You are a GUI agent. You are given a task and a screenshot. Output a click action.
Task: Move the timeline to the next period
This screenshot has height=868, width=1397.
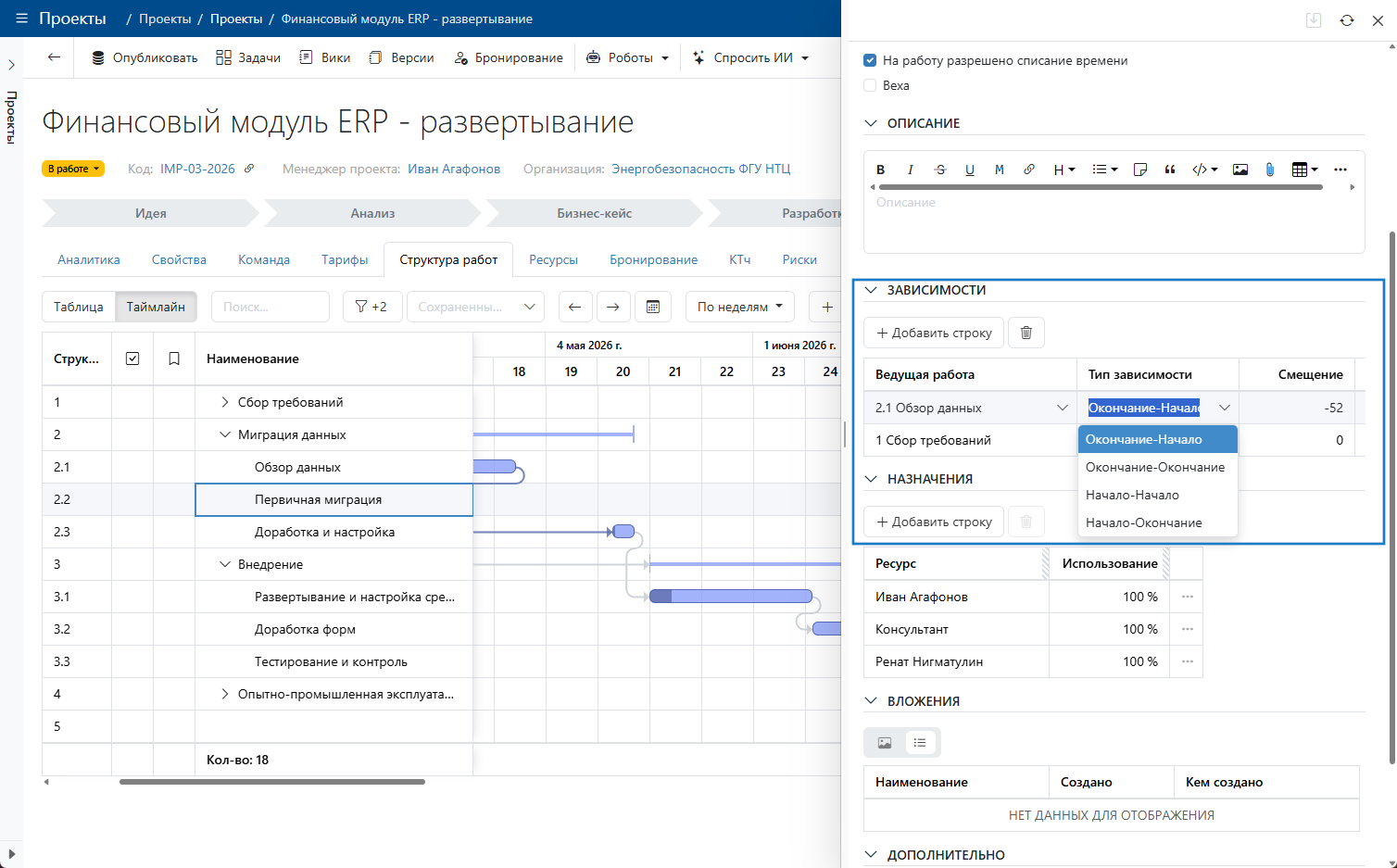[613, 307]
